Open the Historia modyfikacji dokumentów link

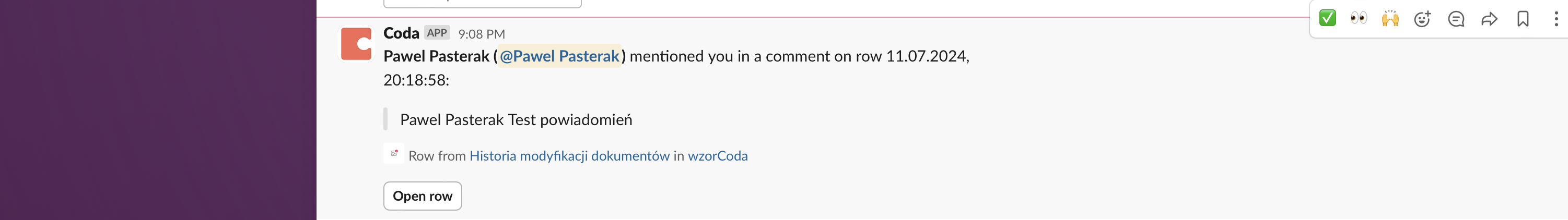[569, 155]
